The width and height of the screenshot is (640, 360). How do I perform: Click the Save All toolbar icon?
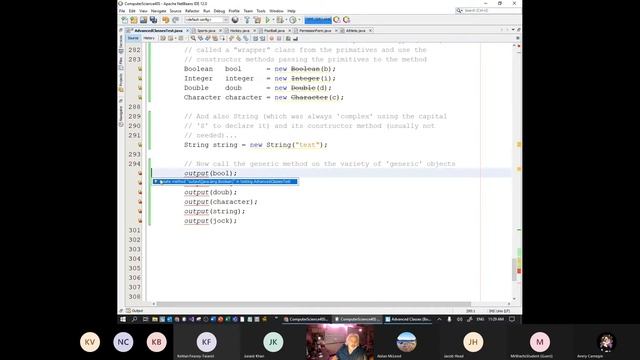[153, 20]
